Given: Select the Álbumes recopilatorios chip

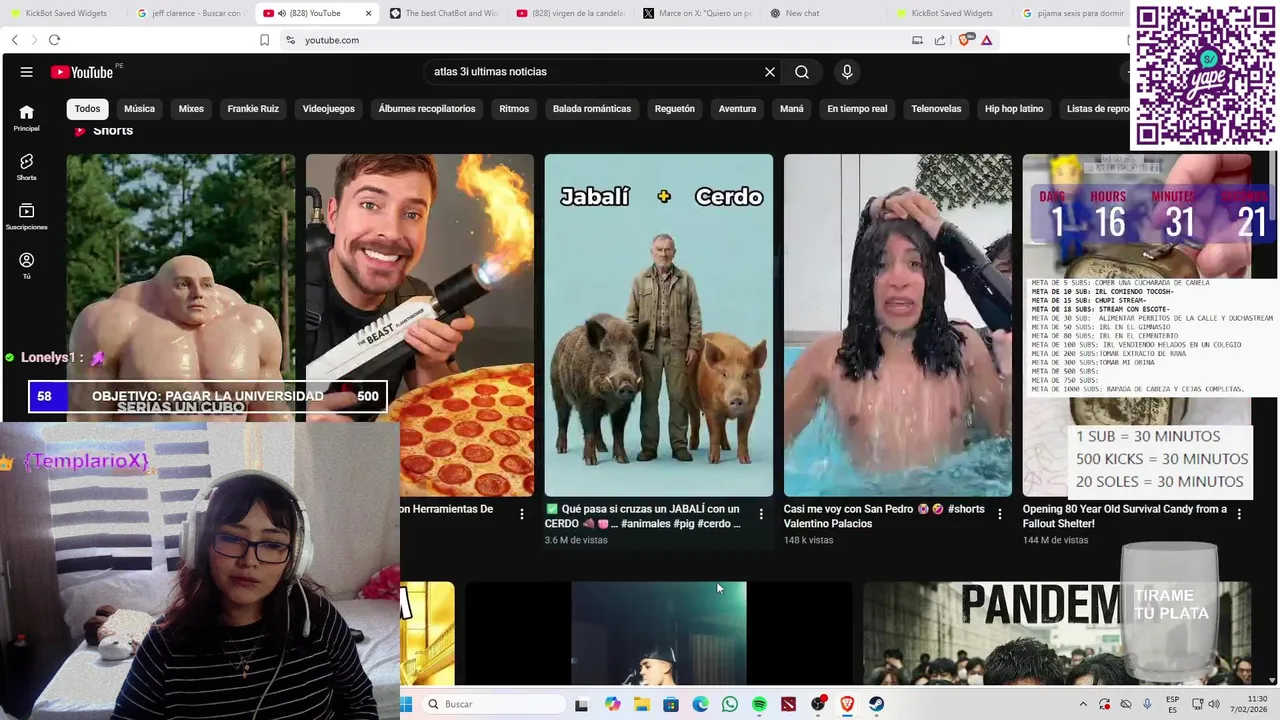Looking at the screenshot, I should pos(427,109).
